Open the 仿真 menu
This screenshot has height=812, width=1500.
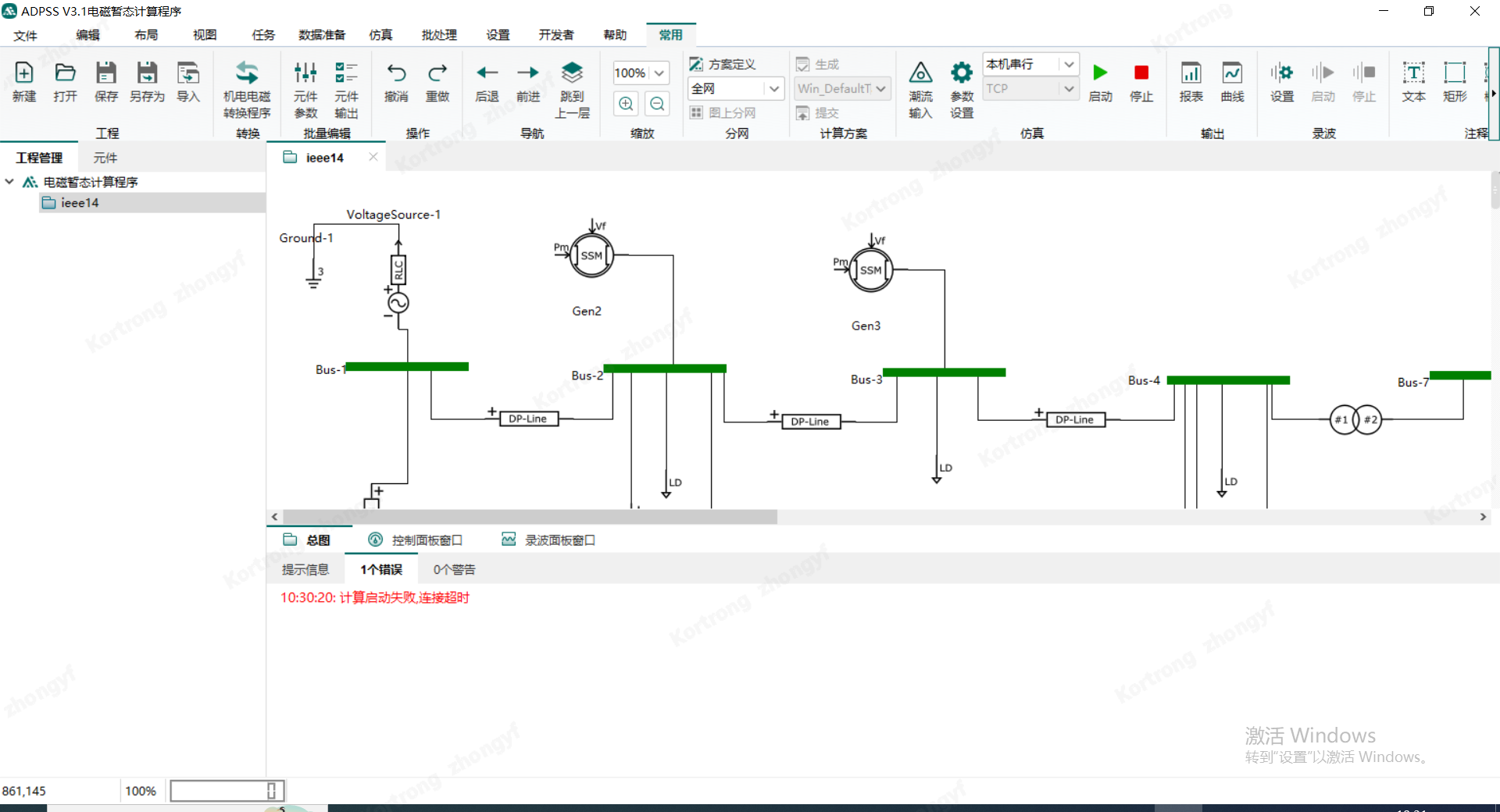coord(380,35)
